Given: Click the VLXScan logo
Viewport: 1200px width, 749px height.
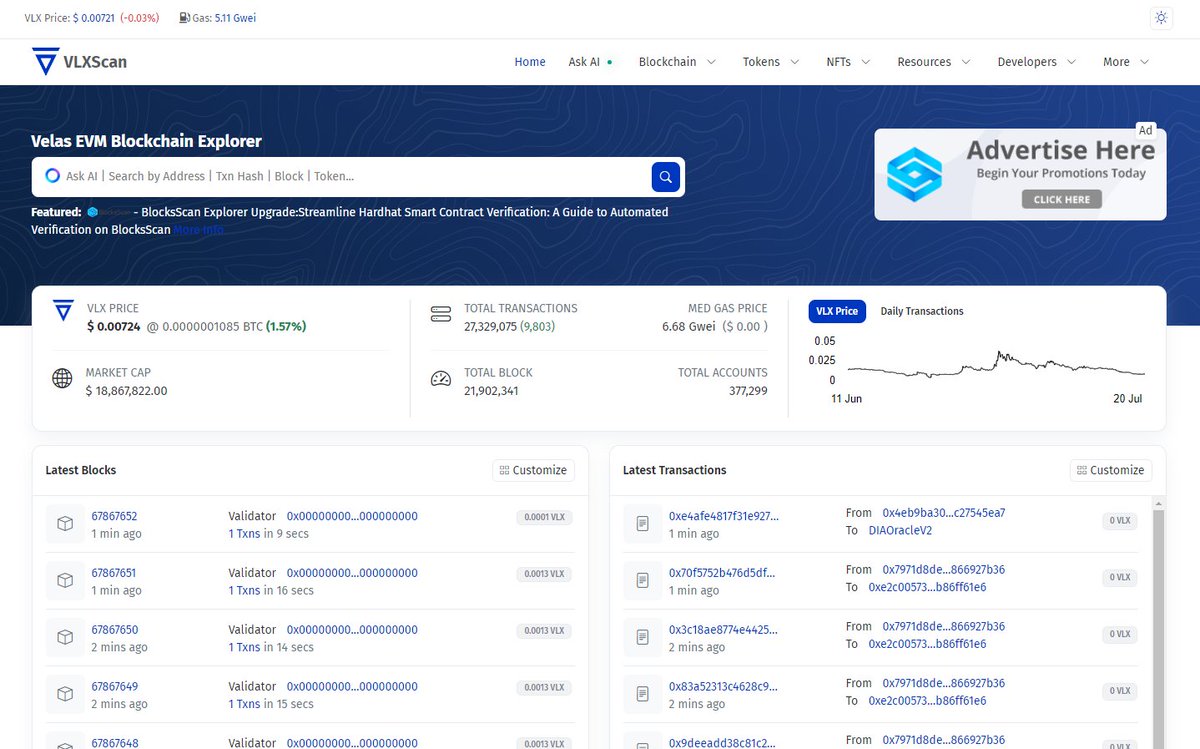Looking at the screenshot, I should [79, 62].
